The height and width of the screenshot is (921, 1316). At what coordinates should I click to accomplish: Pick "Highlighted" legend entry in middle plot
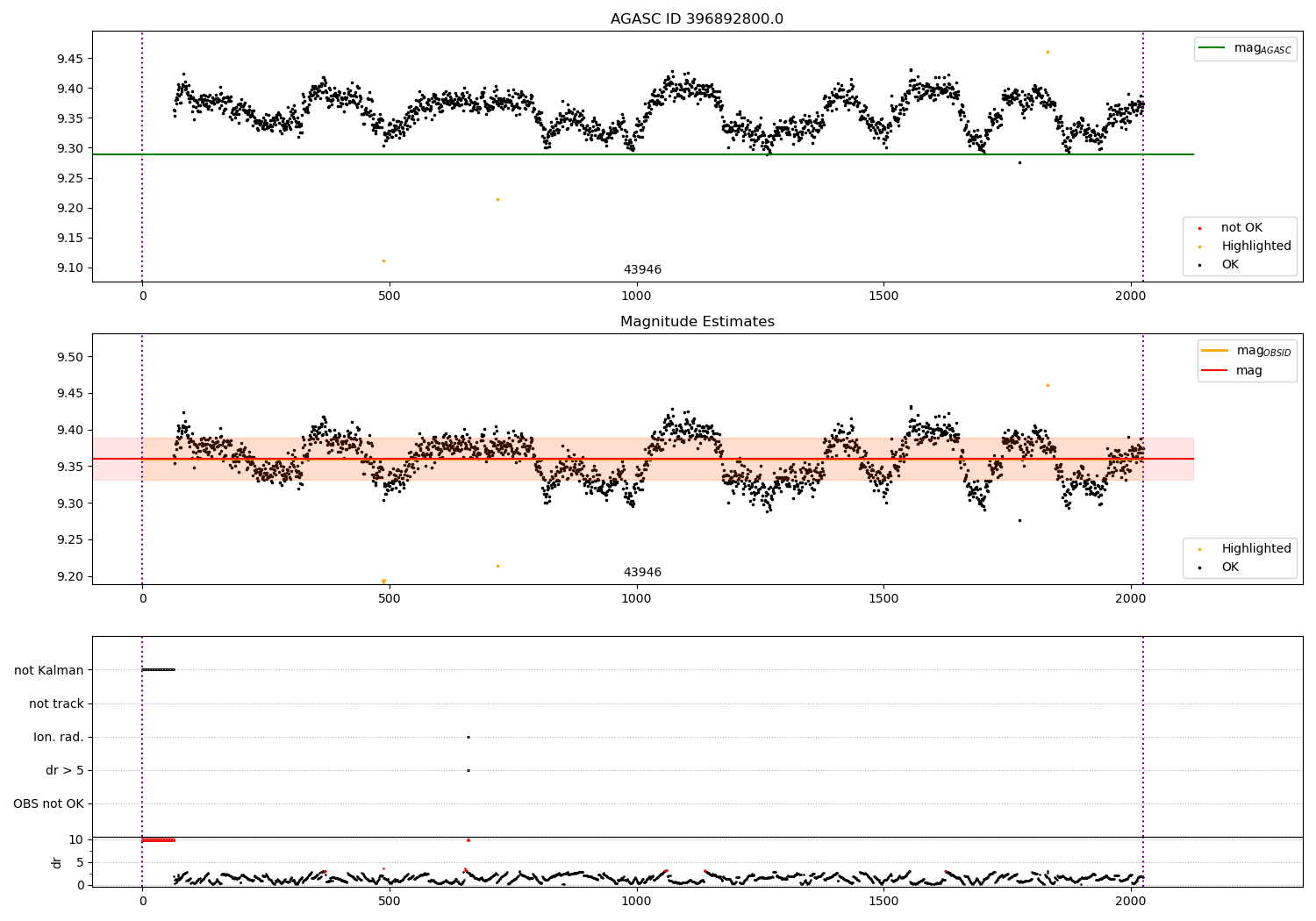tap(1246, 549)
